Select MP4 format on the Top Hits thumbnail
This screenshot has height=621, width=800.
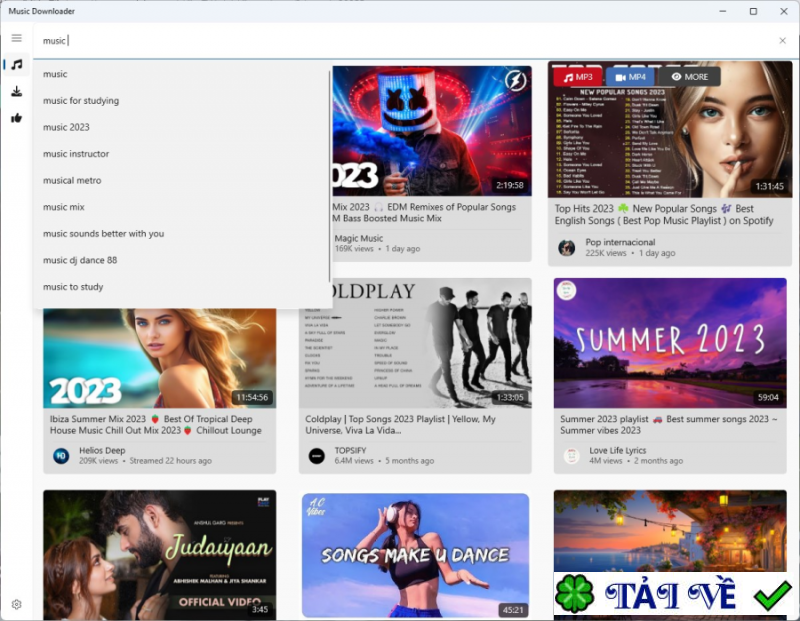633,76
